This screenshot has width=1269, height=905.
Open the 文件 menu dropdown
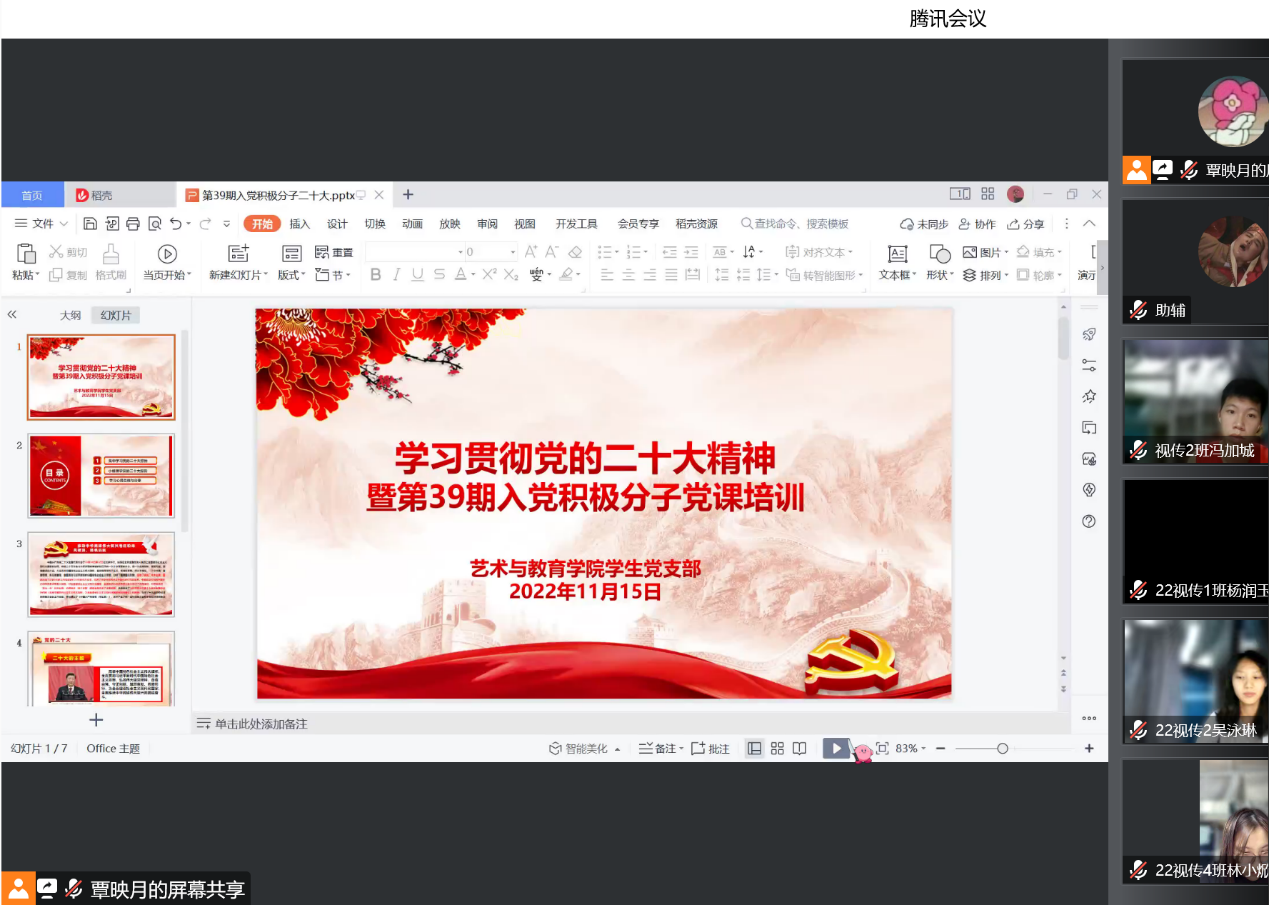click(x=42, y=224)
